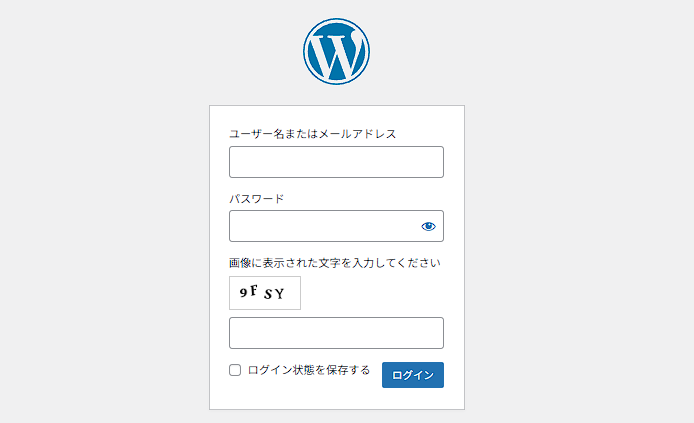Focus the CAPTCHA text input field

pyautogui.click(x=336, y=333)
